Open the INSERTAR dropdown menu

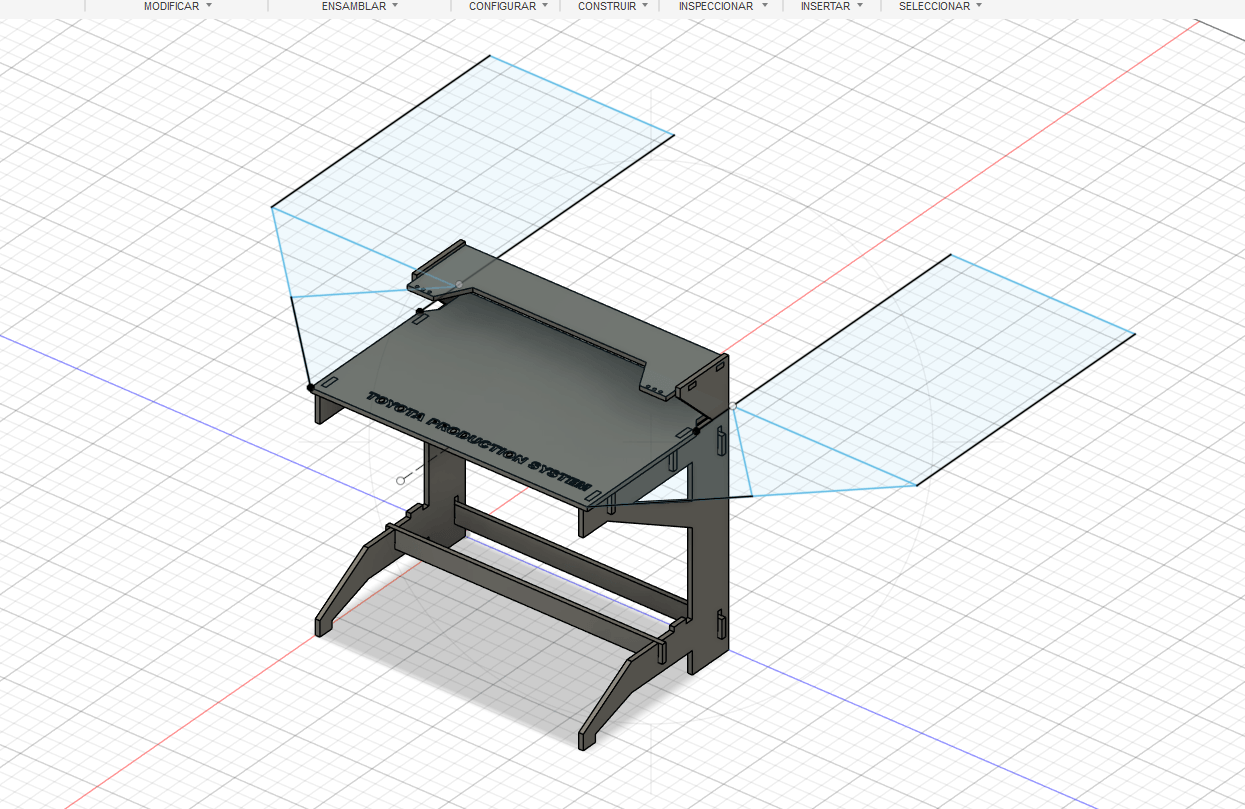[x=831, y=6]
